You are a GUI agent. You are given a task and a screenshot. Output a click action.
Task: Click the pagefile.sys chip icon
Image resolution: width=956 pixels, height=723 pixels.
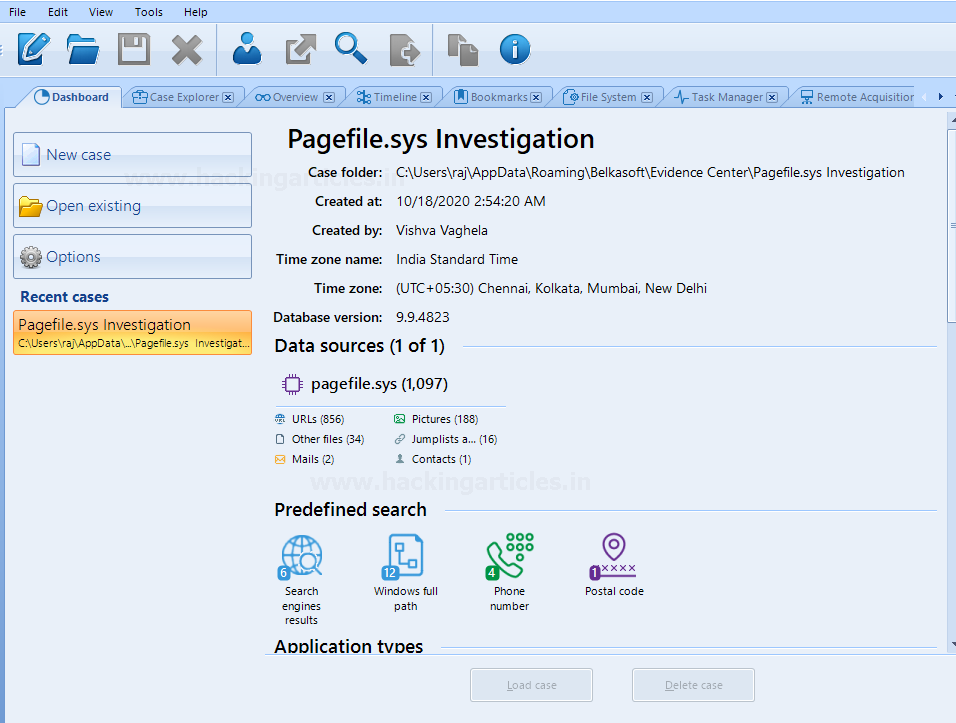tap(292, 384)
